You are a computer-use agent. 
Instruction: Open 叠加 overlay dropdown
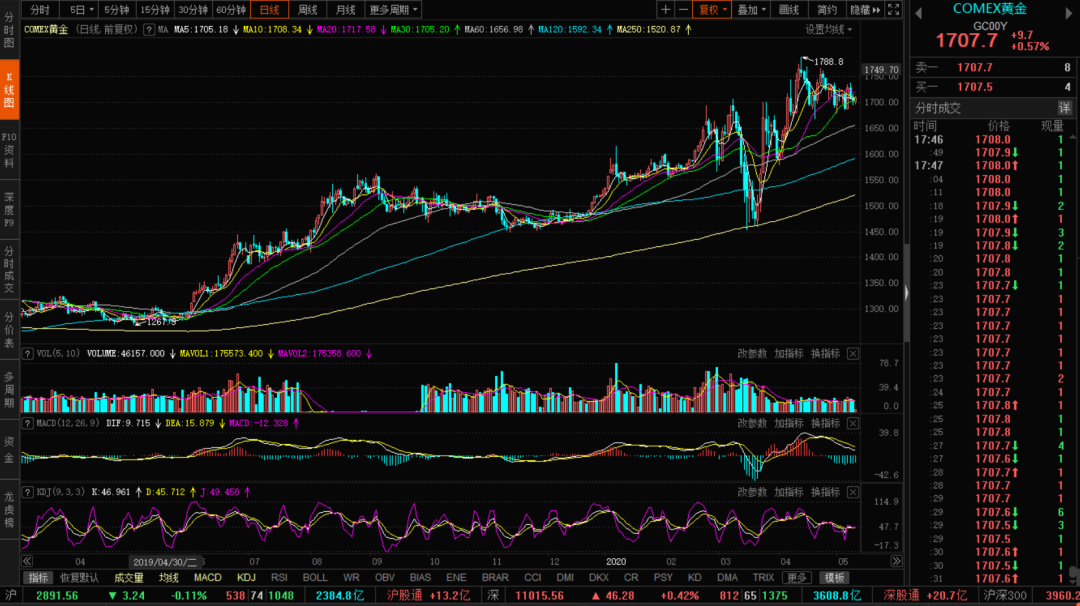tap(751, 10)
